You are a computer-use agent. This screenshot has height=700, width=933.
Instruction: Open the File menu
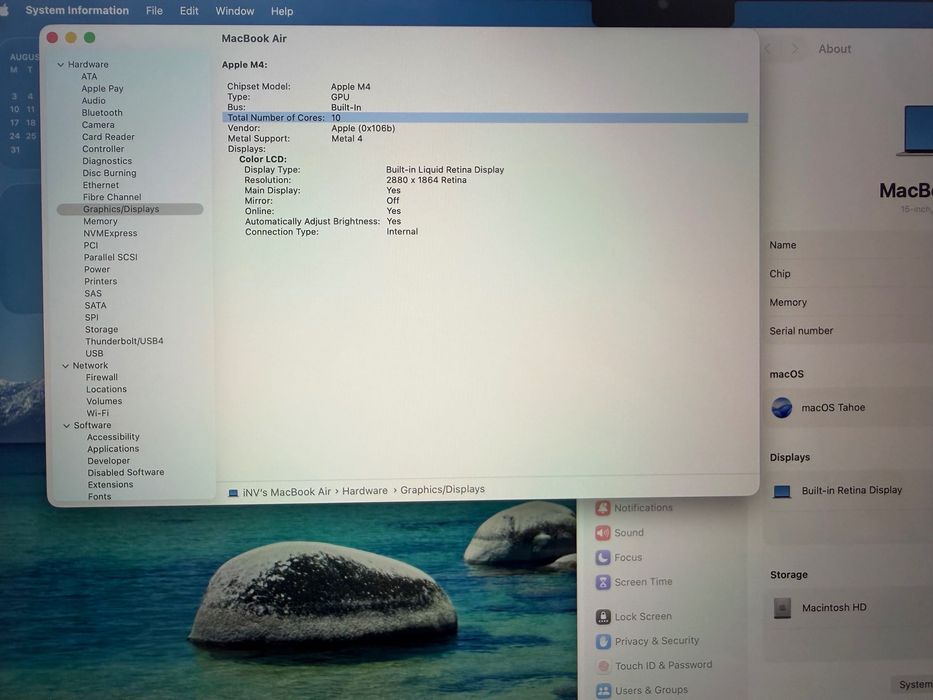154,11
